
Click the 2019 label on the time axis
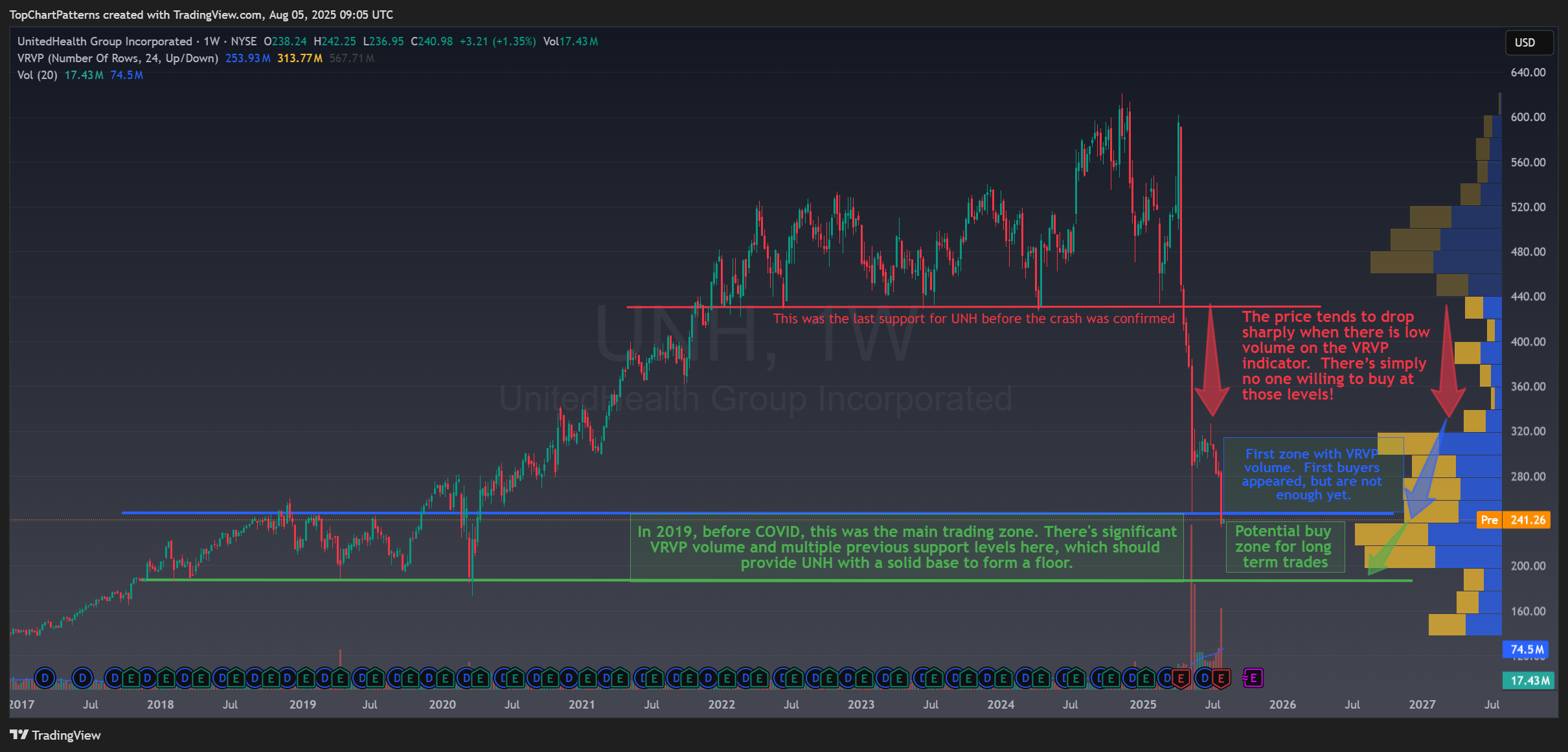coord(302,705)
